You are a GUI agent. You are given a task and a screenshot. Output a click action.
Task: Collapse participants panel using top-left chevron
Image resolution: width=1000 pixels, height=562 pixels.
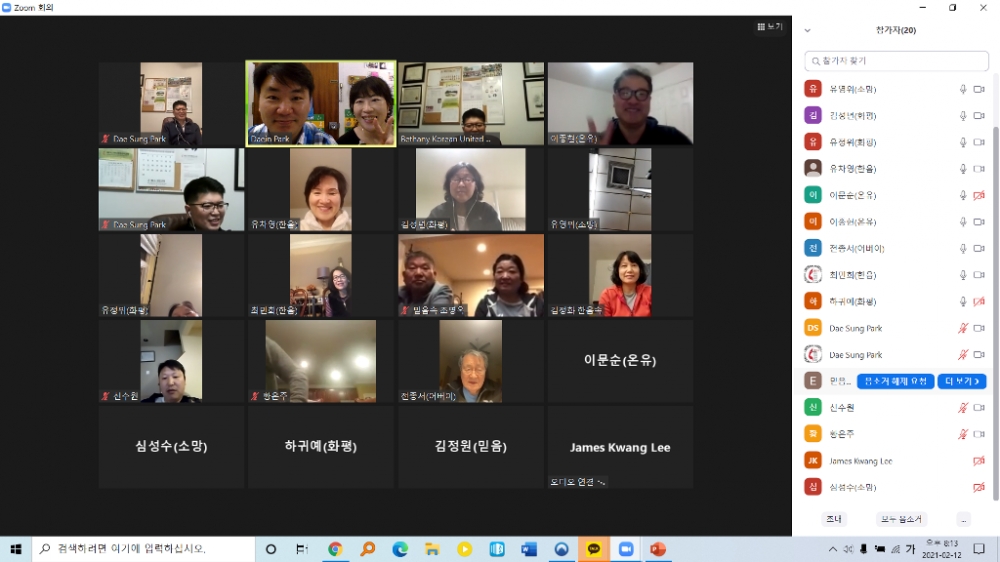(x=807, y=31)
